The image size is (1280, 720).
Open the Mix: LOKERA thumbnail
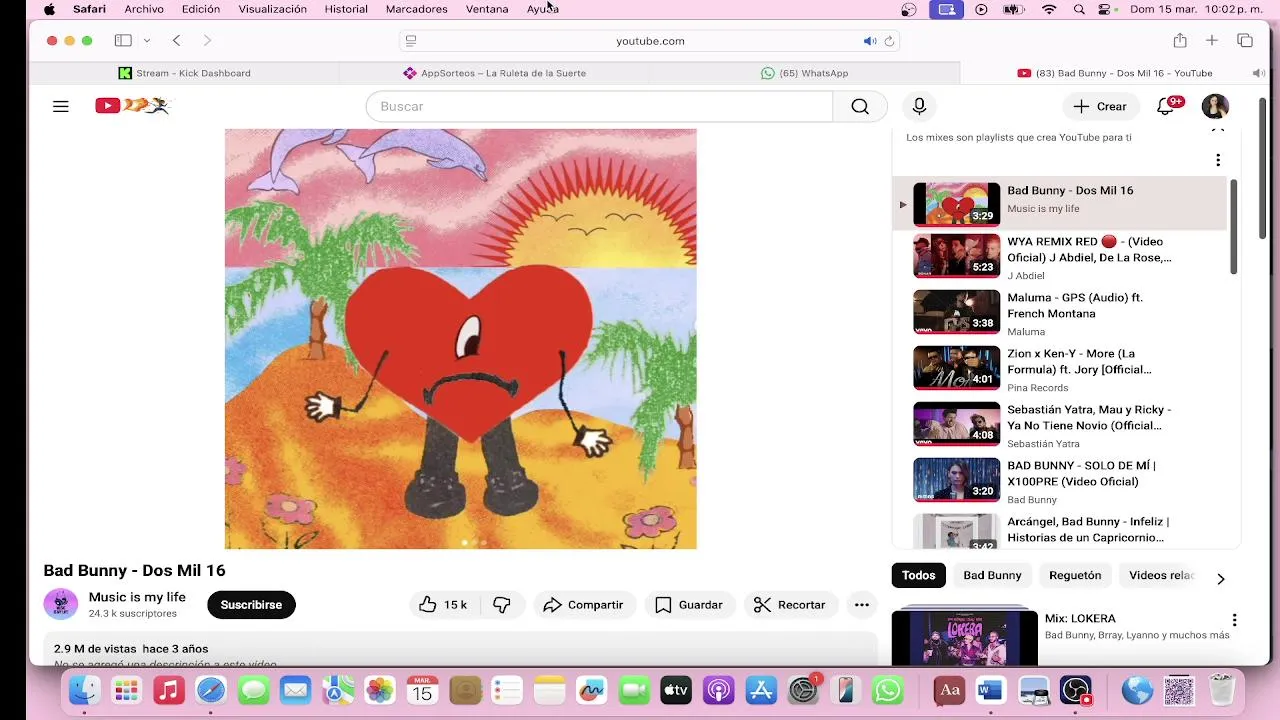tap(965, 637)
